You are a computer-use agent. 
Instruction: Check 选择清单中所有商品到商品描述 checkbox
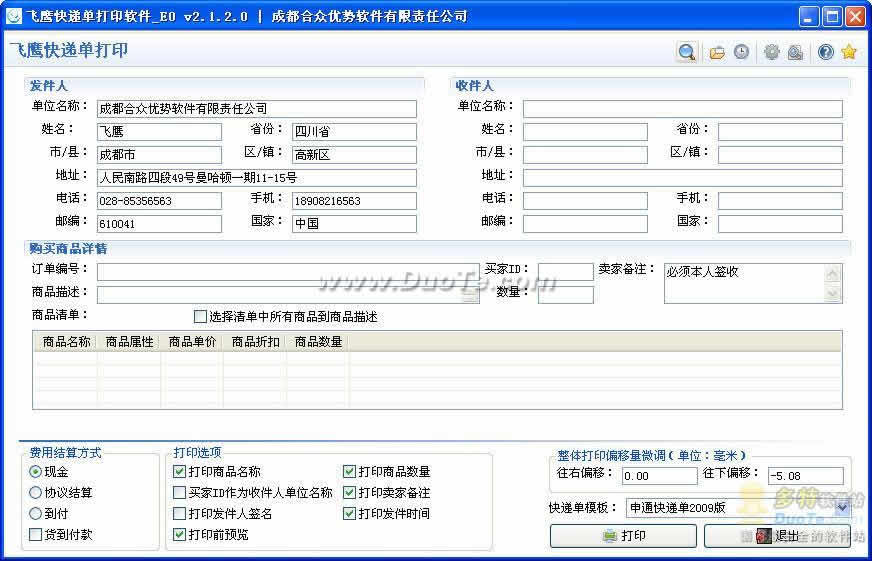pos(200,316)
